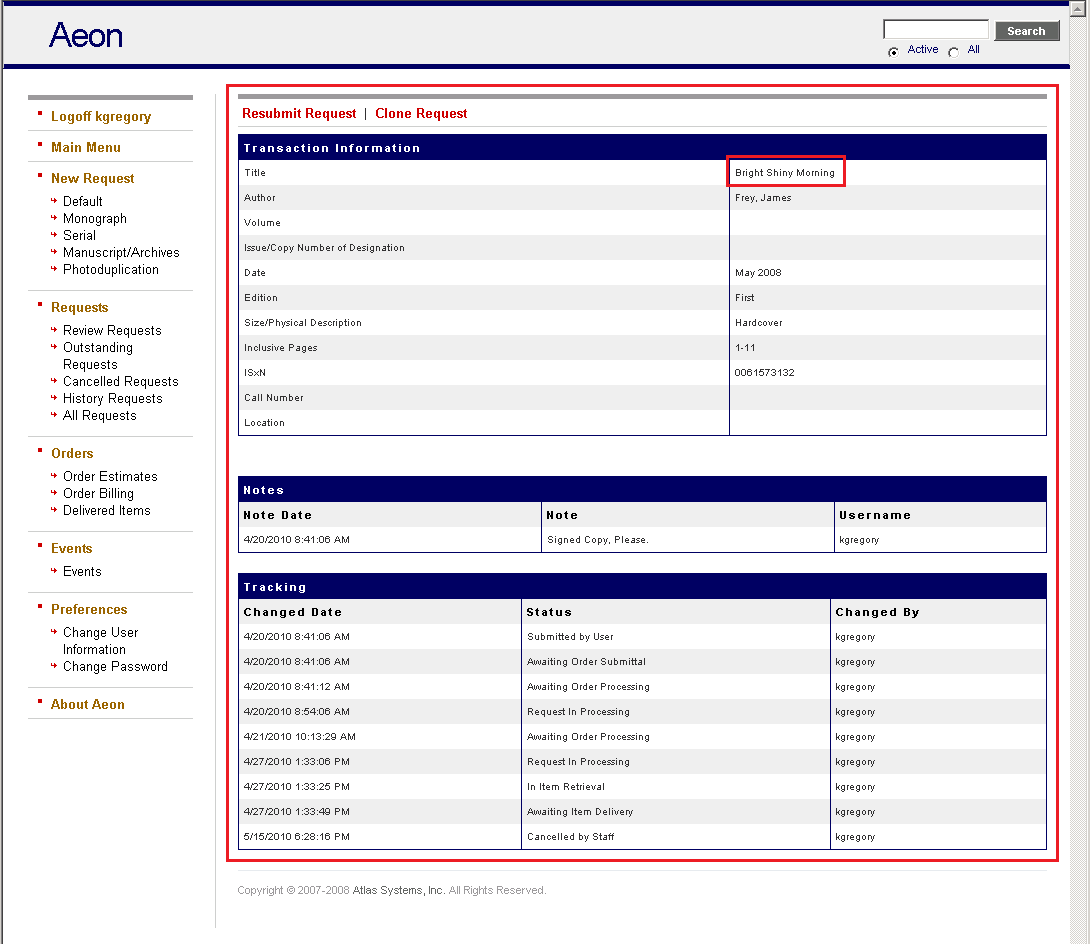
Task: Switch to Cancelled Requests
Action: [x=120, y=381]
